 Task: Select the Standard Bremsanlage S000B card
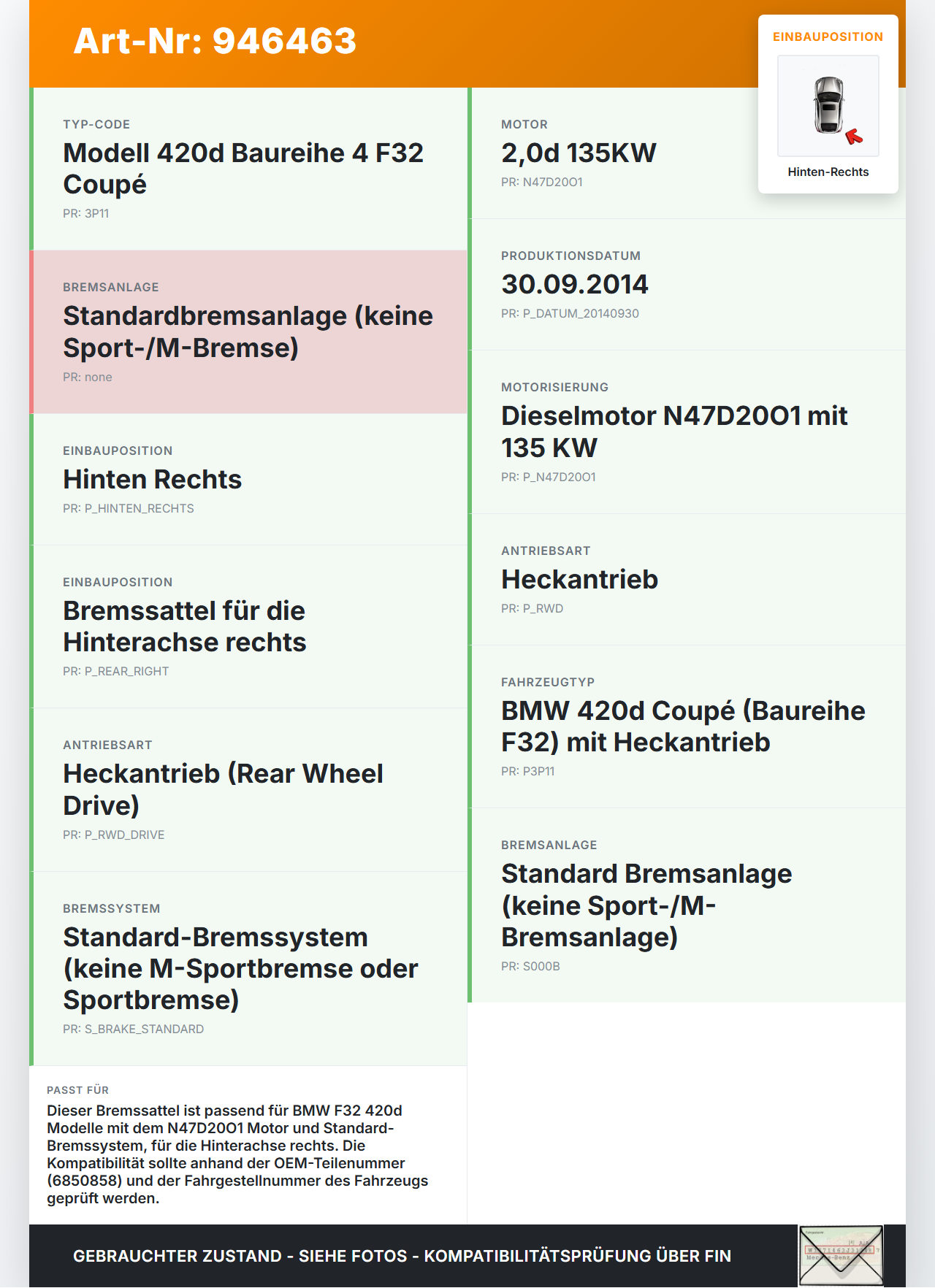coord(687,905)
